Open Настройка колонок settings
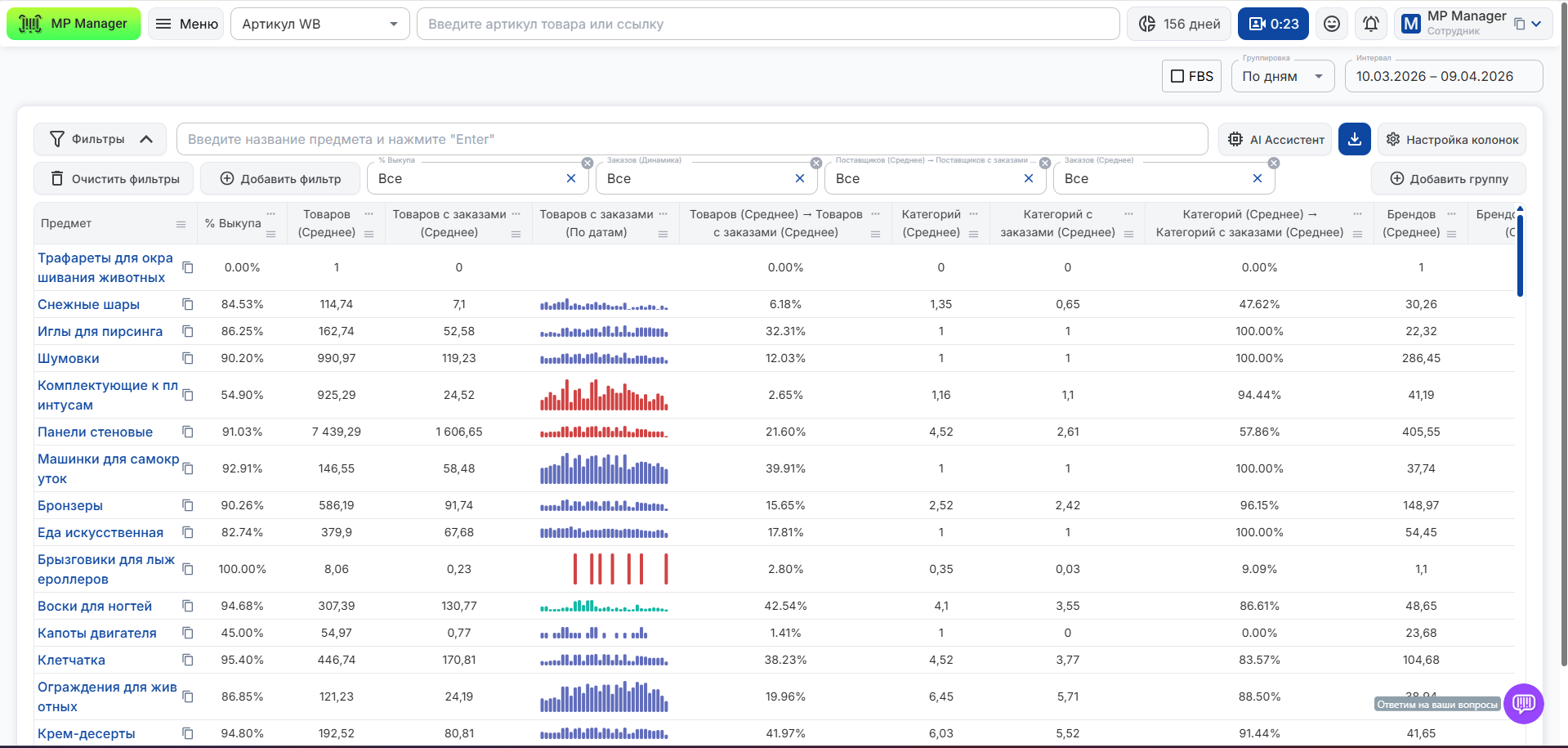This screenshot has width=1568, height=748. tap(1451, 139)
